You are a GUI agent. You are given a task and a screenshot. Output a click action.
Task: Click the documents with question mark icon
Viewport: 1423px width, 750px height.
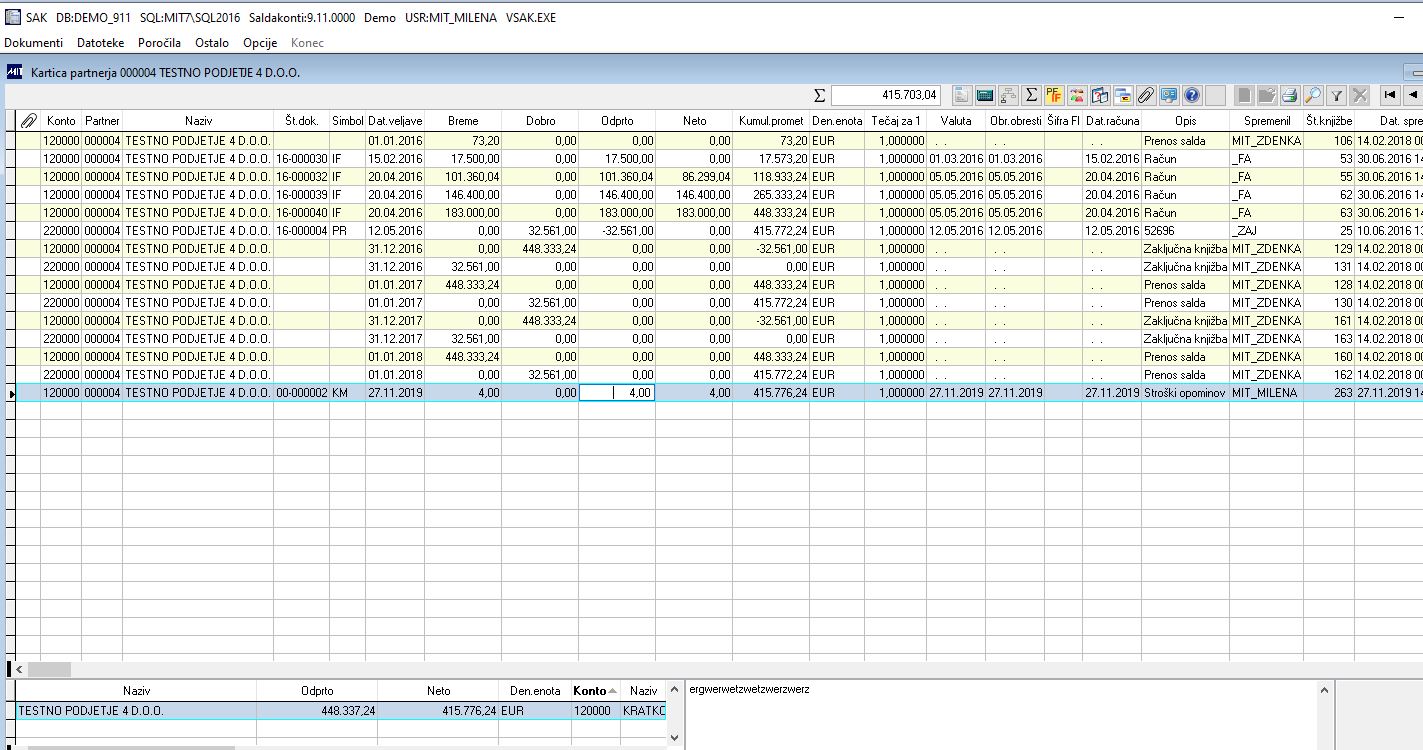[1100, 95]
